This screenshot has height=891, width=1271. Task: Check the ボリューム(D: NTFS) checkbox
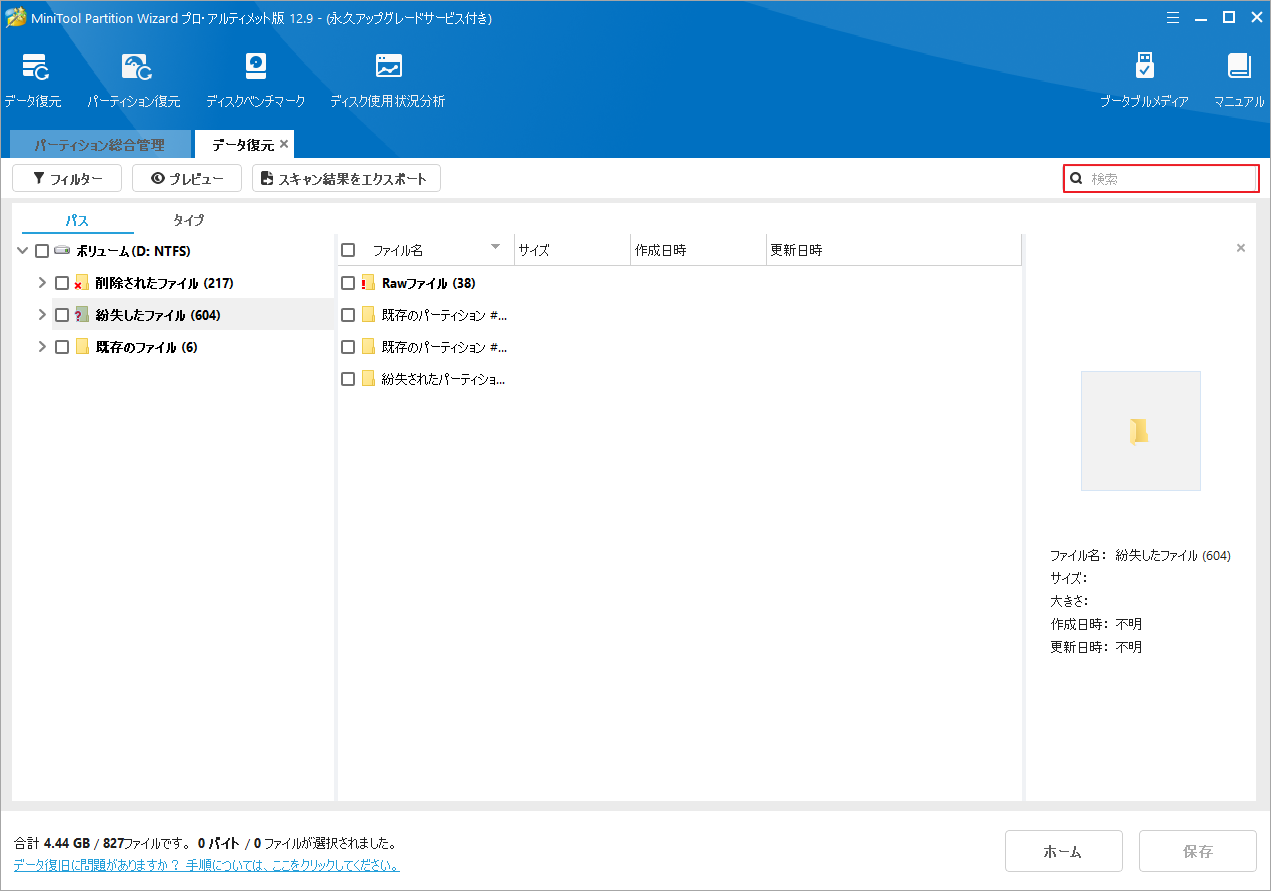(x=42, y=251)
